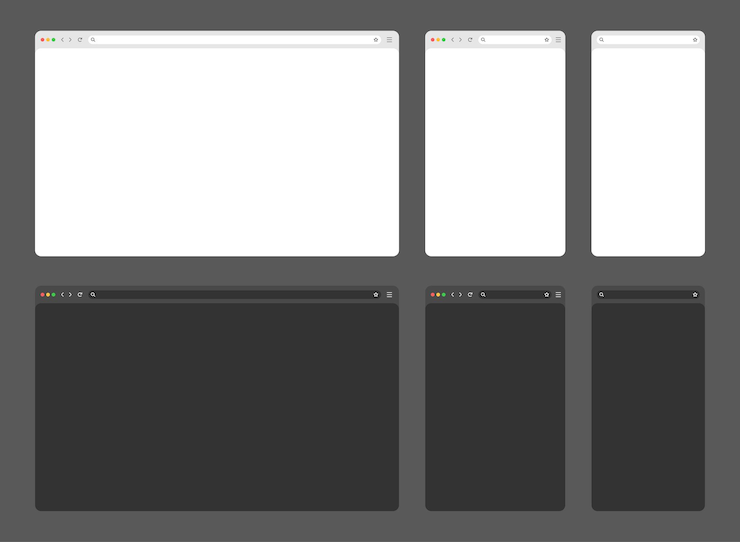Minimize the wide dark browser with the yellow dot
740x542 pixels.
coord(48,295)
